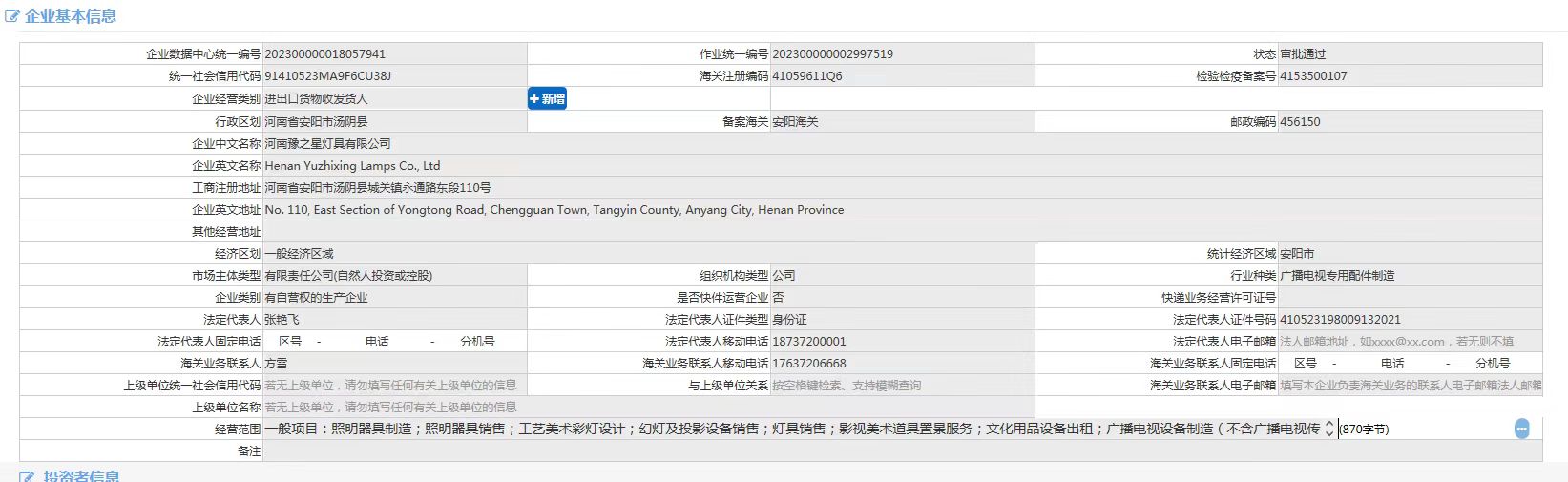Click 邮政编码 value 456150
The width and height of the screenshot is (1568, 482).
(1300, 122)
